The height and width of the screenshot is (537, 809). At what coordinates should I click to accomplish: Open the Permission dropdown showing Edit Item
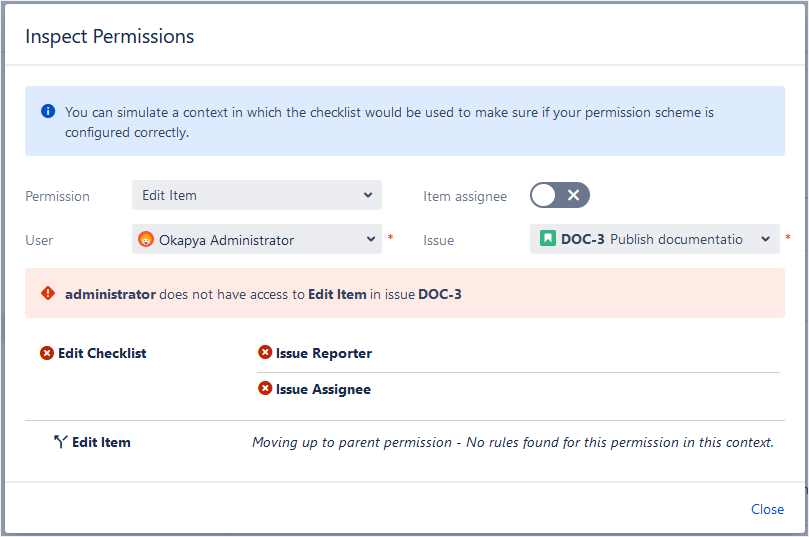tap(256, 196)
